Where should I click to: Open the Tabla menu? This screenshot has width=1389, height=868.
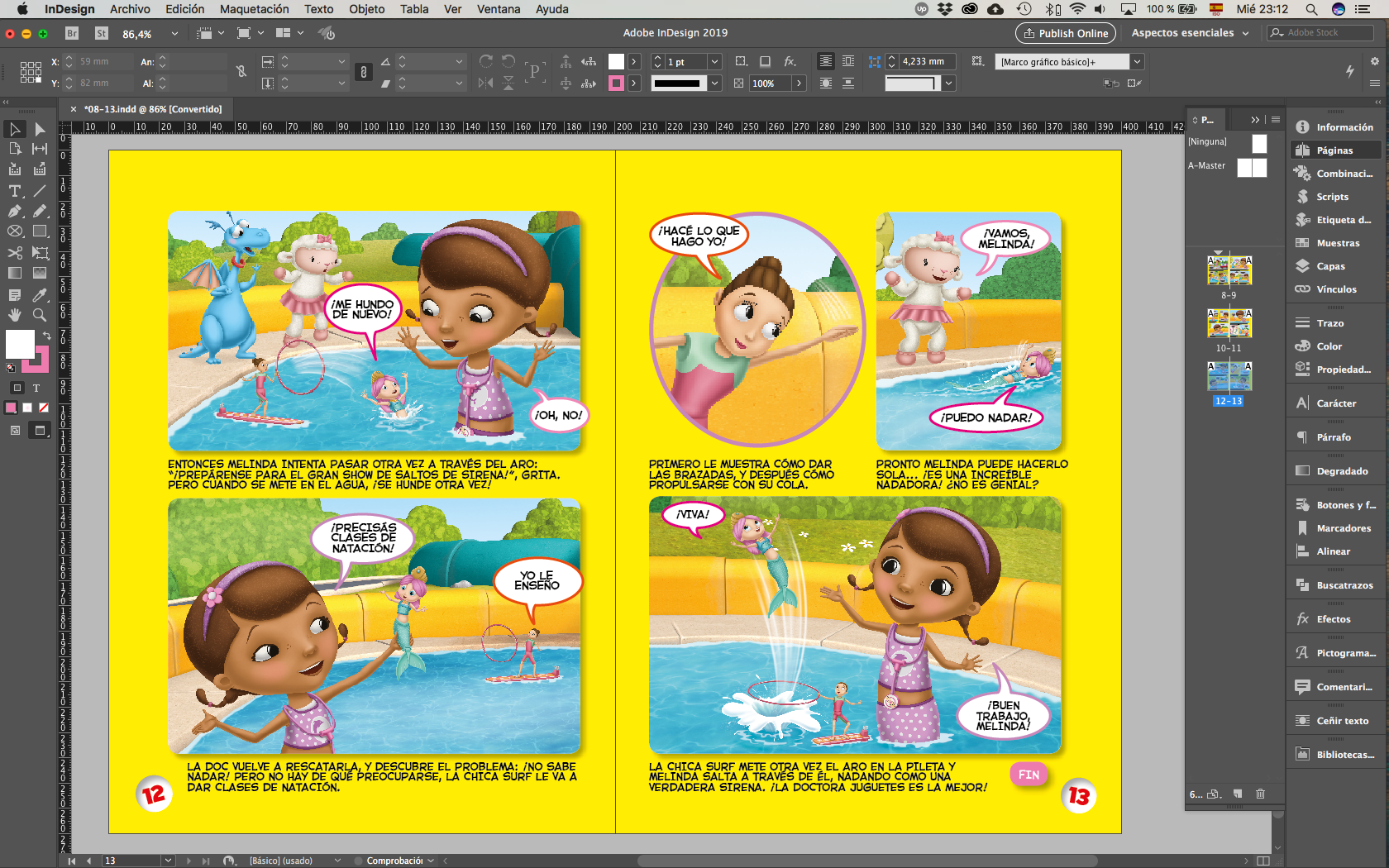coord(414,9)
